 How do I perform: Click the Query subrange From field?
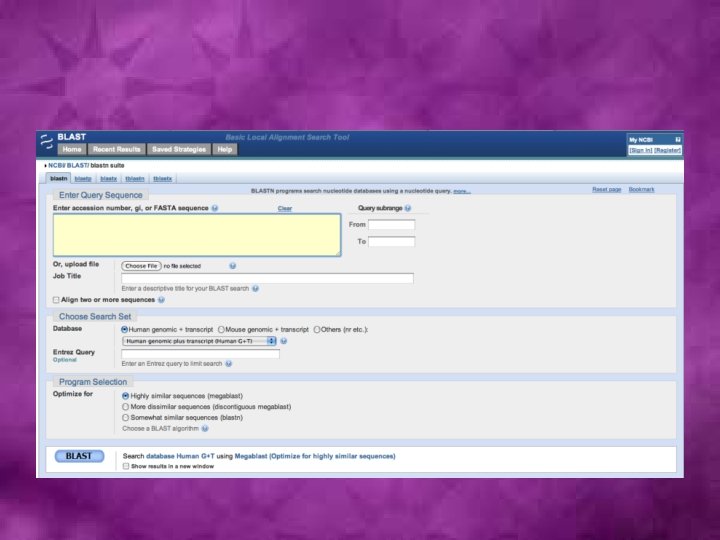(392, 225)
